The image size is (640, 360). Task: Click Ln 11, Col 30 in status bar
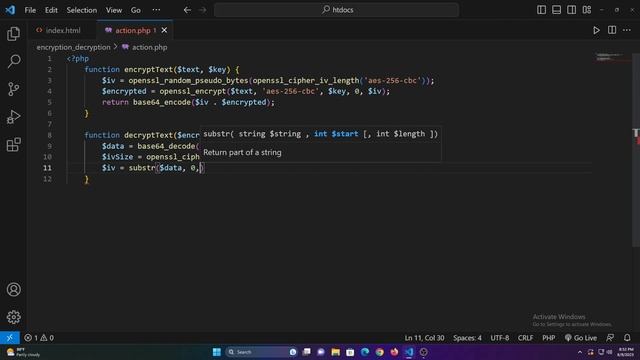pyautogui.click(x=424, y=338)
